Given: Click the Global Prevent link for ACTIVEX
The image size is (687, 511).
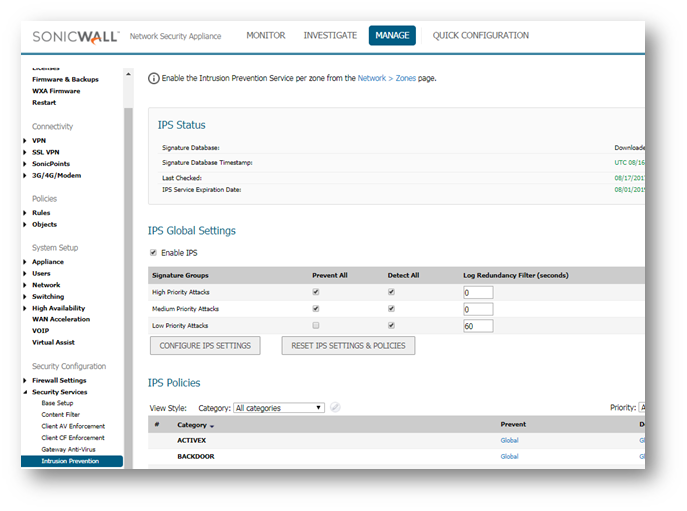Looking at the screenshot, I should tap(509, 440).
